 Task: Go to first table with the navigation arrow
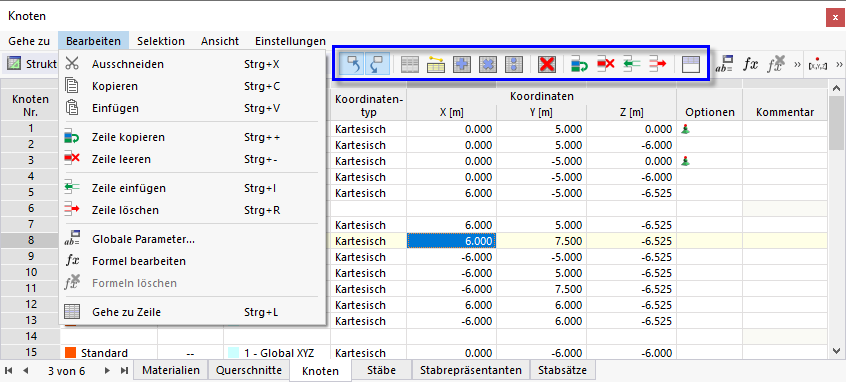pos(10,371)
